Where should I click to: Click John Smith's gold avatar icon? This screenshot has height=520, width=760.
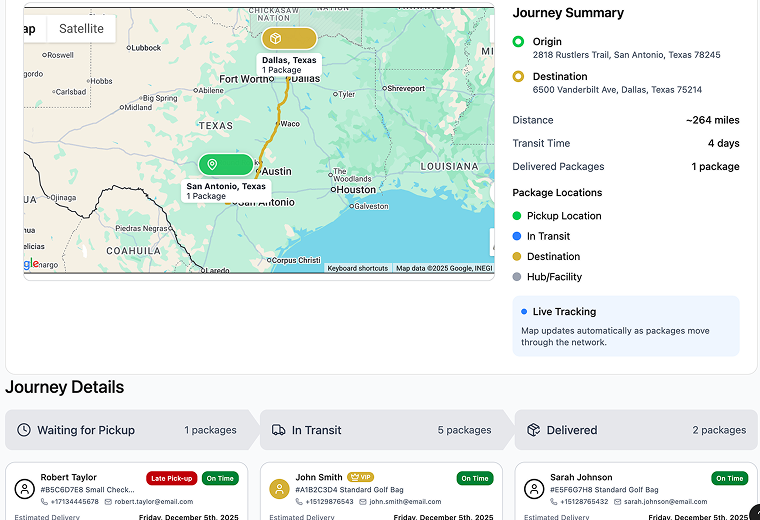click(x=279, y=488)
